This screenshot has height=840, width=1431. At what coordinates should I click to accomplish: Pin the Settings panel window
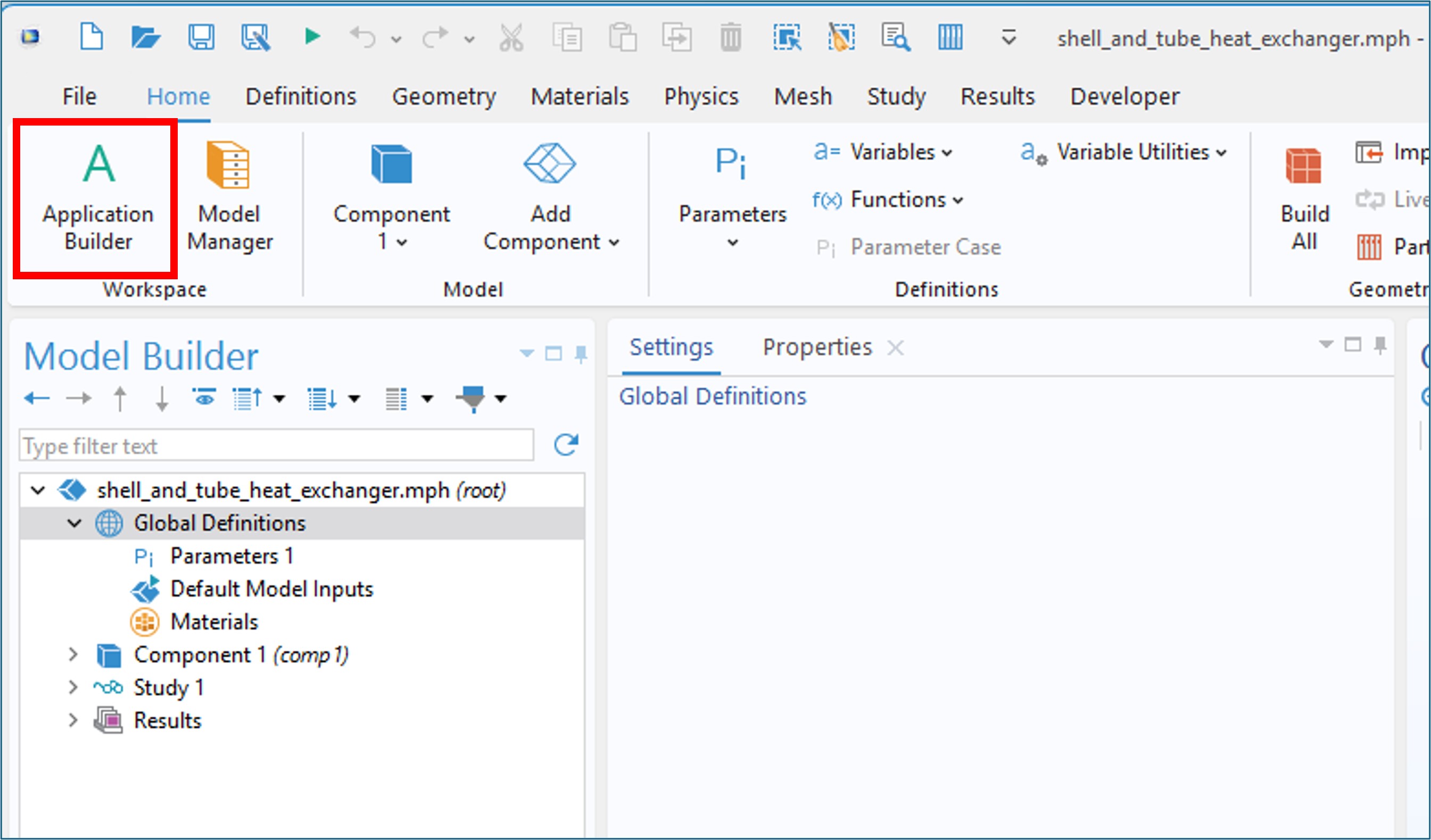pos(1380,345)
